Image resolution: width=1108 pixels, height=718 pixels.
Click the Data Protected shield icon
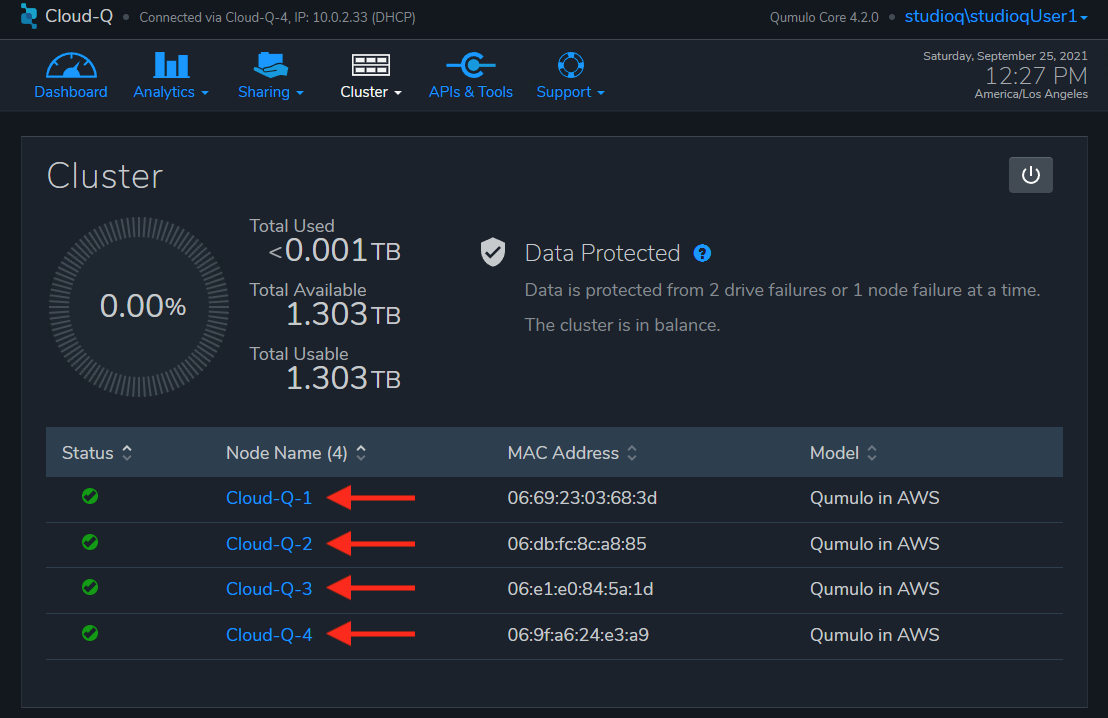click(x=493, y=252)
